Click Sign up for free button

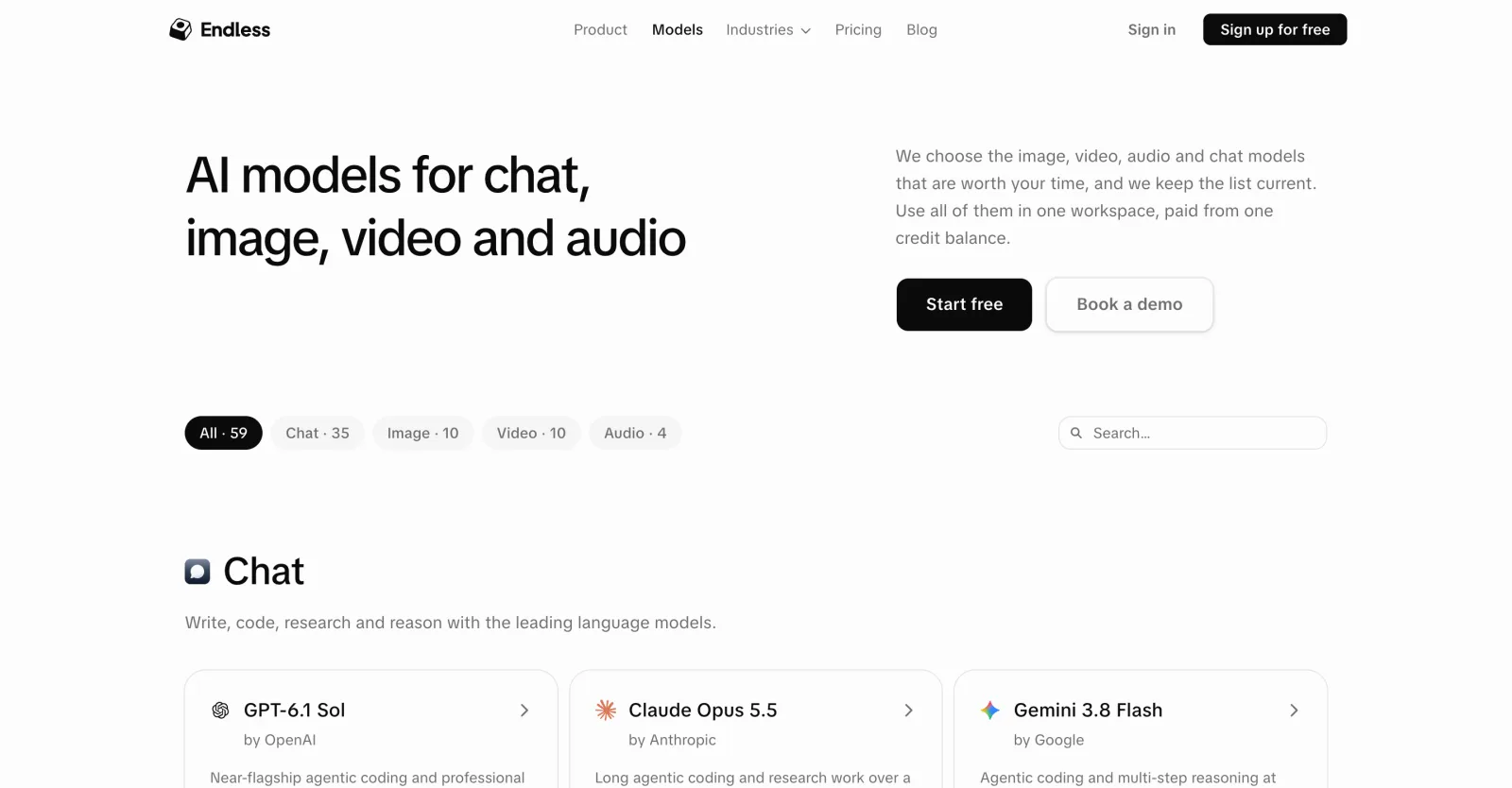pos(1275,29)
